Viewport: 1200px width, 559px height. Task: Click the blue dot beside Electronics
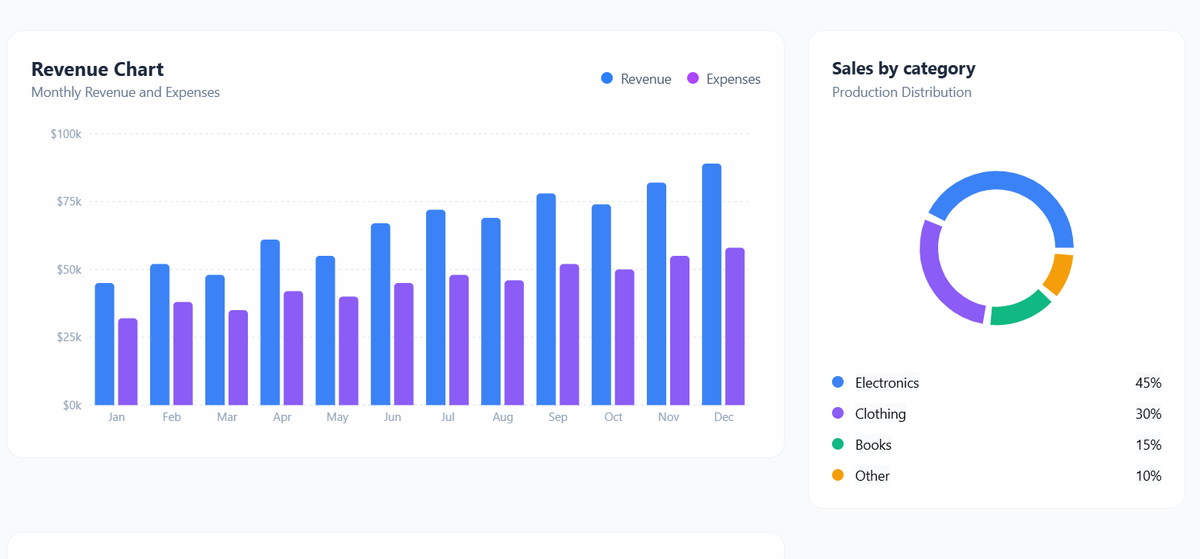coord(838,383)
